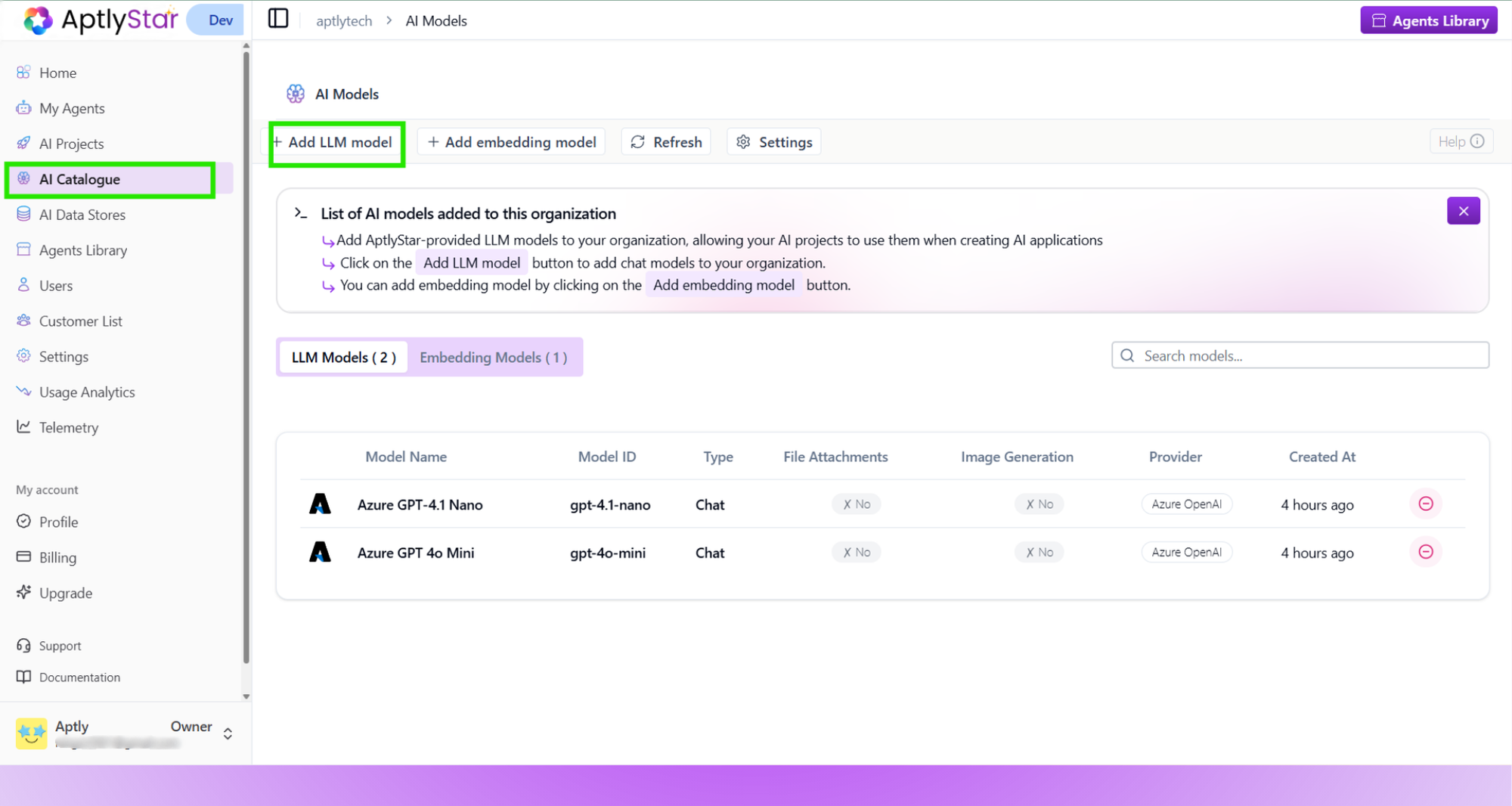Open toolbar Settings button
The height and width of the screenshot is (806, 1512).
tap(774, 142)
